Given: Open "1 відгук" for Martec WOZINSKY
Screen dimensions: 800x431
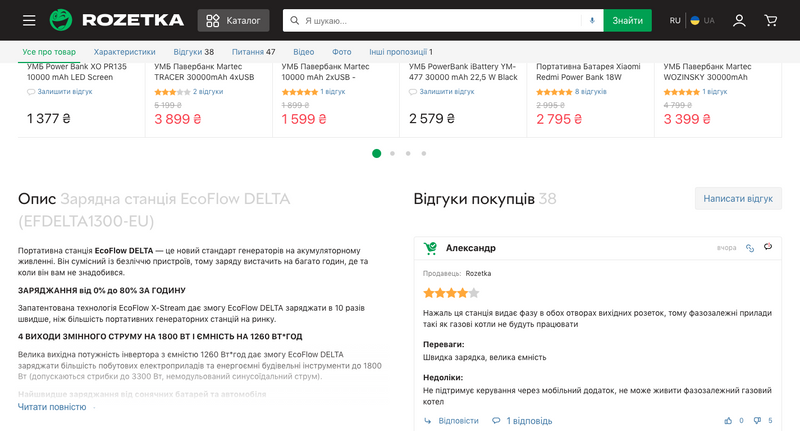Looking at the screenshot, I should pos(715,92).
